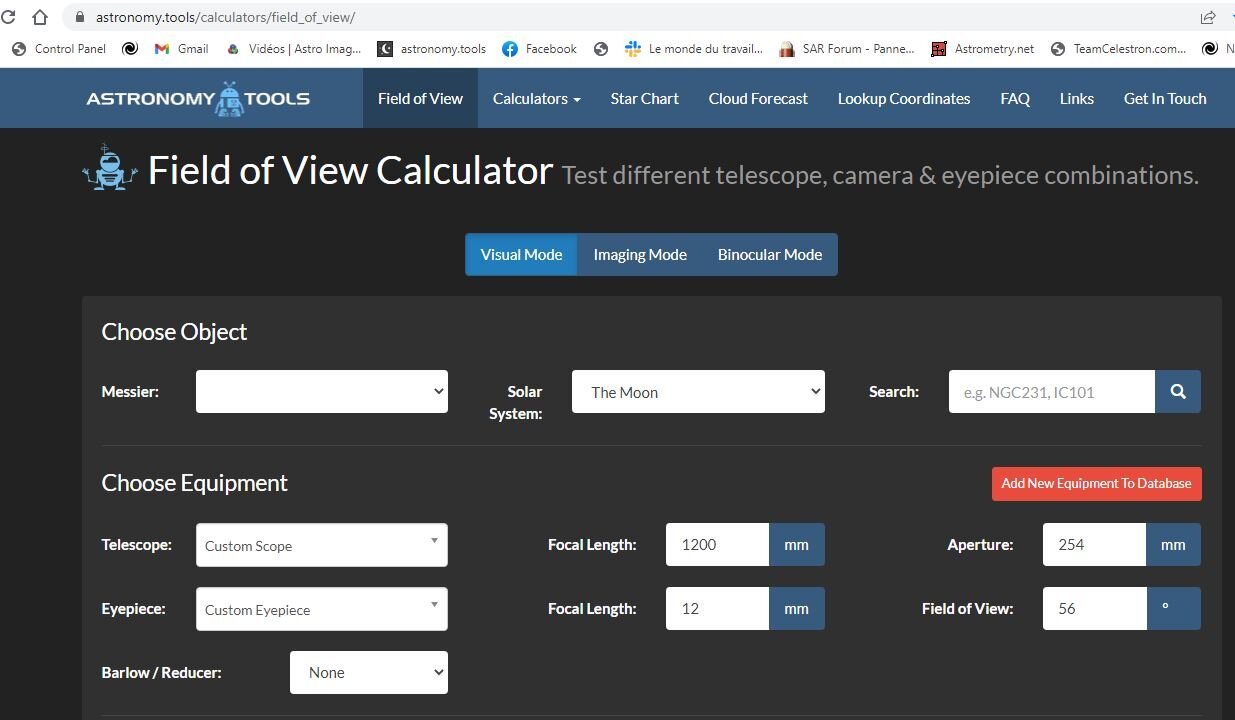The image size is (1235, 720).
Task: Click the Aperture field 254
Action: [x=1094, y=545]
